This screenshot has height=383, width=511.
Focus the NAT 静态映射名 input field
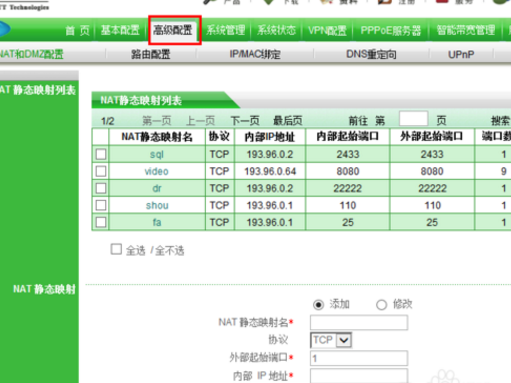pyautogui.click(x=359, y=322)
